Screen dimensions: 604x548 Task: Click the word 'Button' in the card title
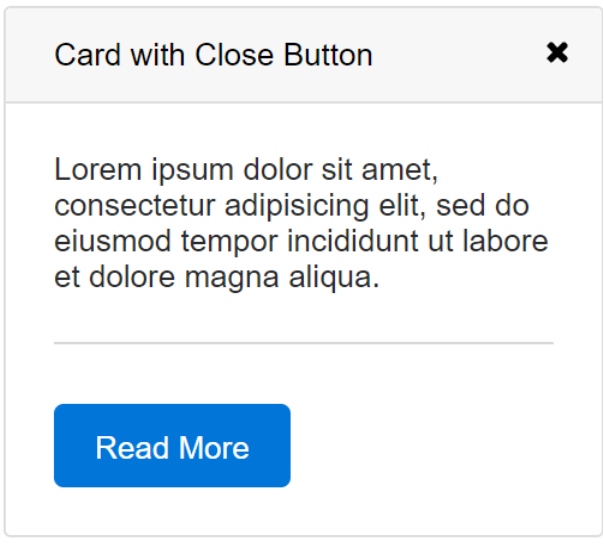pyautogui.click(x=328, y=55)
